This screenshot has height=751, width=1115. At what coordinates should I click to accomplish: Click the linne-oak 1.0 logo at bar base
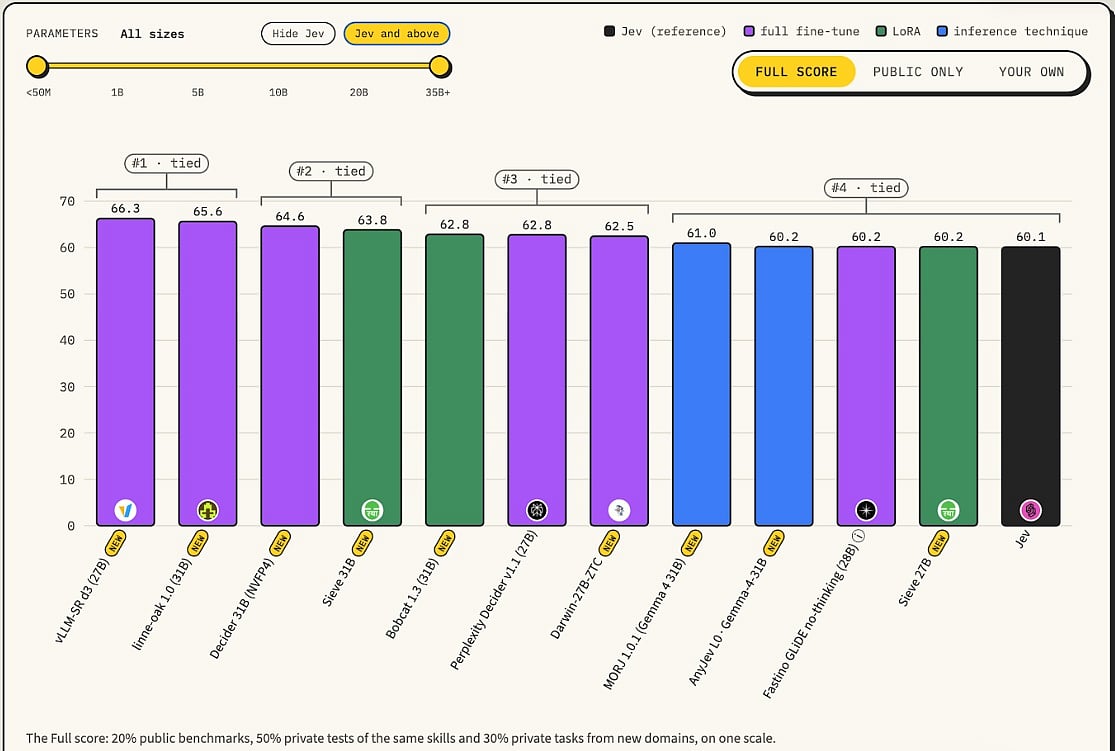[208, 510]
